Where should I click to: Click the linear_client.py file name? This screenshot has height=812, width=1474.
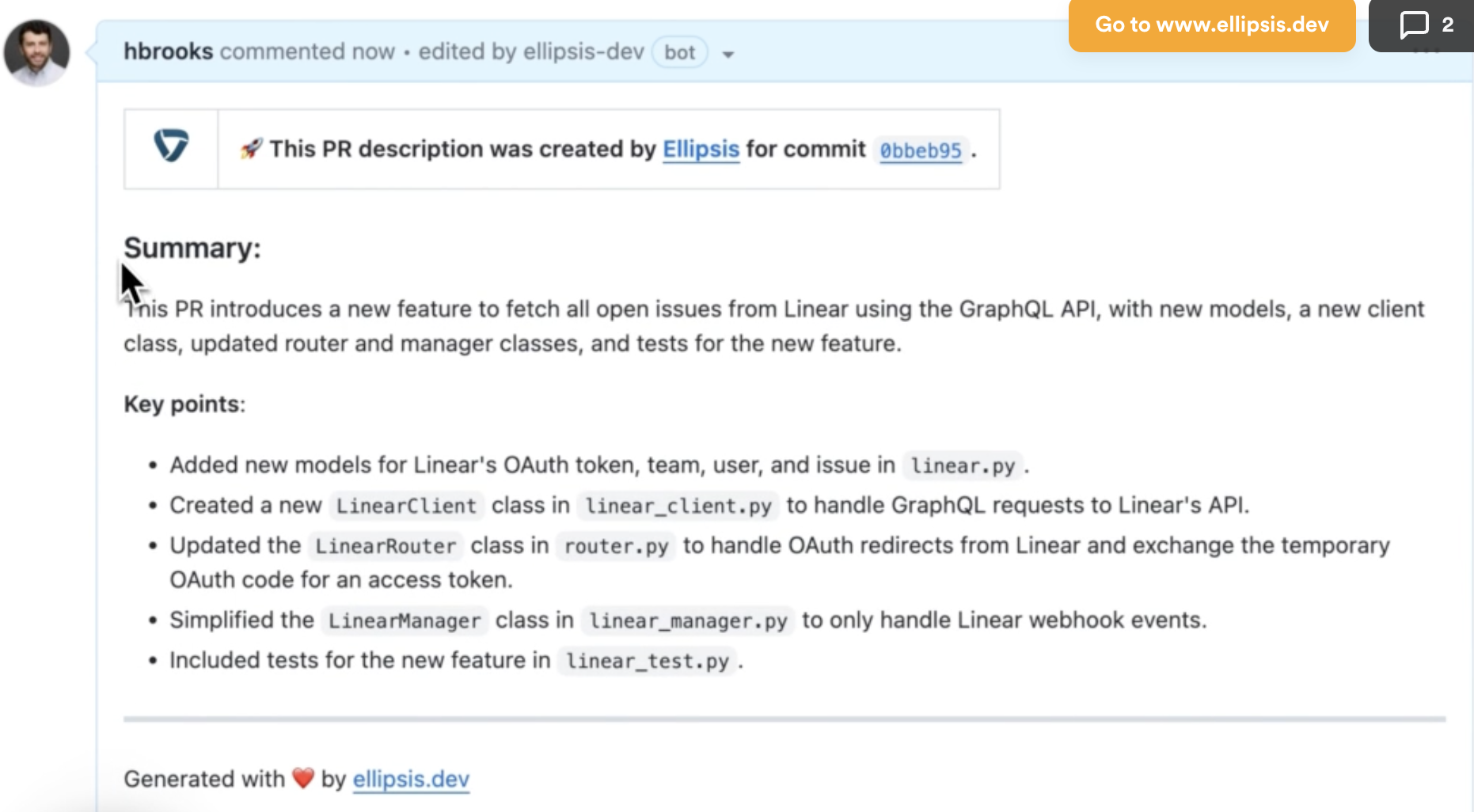(678, 506)
